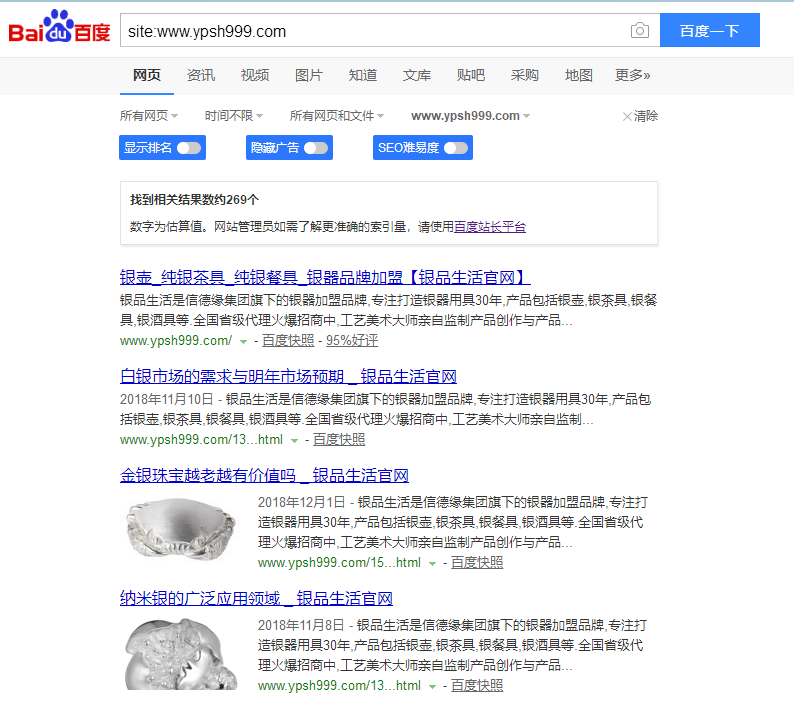
Task: Open the 百度站长平台 link
Action: tap(490, 226)
